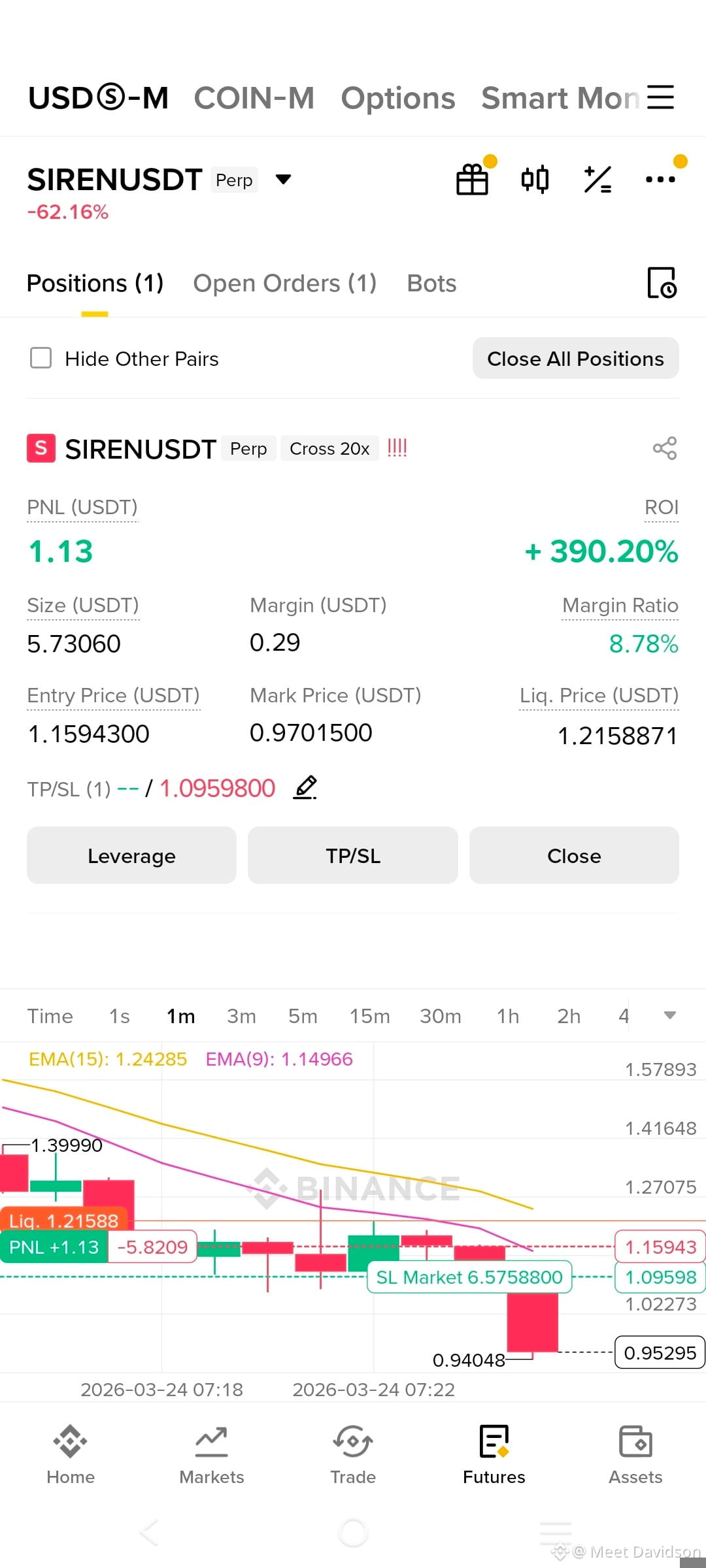Check the Hide Other Pairs box
Viewport: 706px width, 1568px height.
pos(41,358)
